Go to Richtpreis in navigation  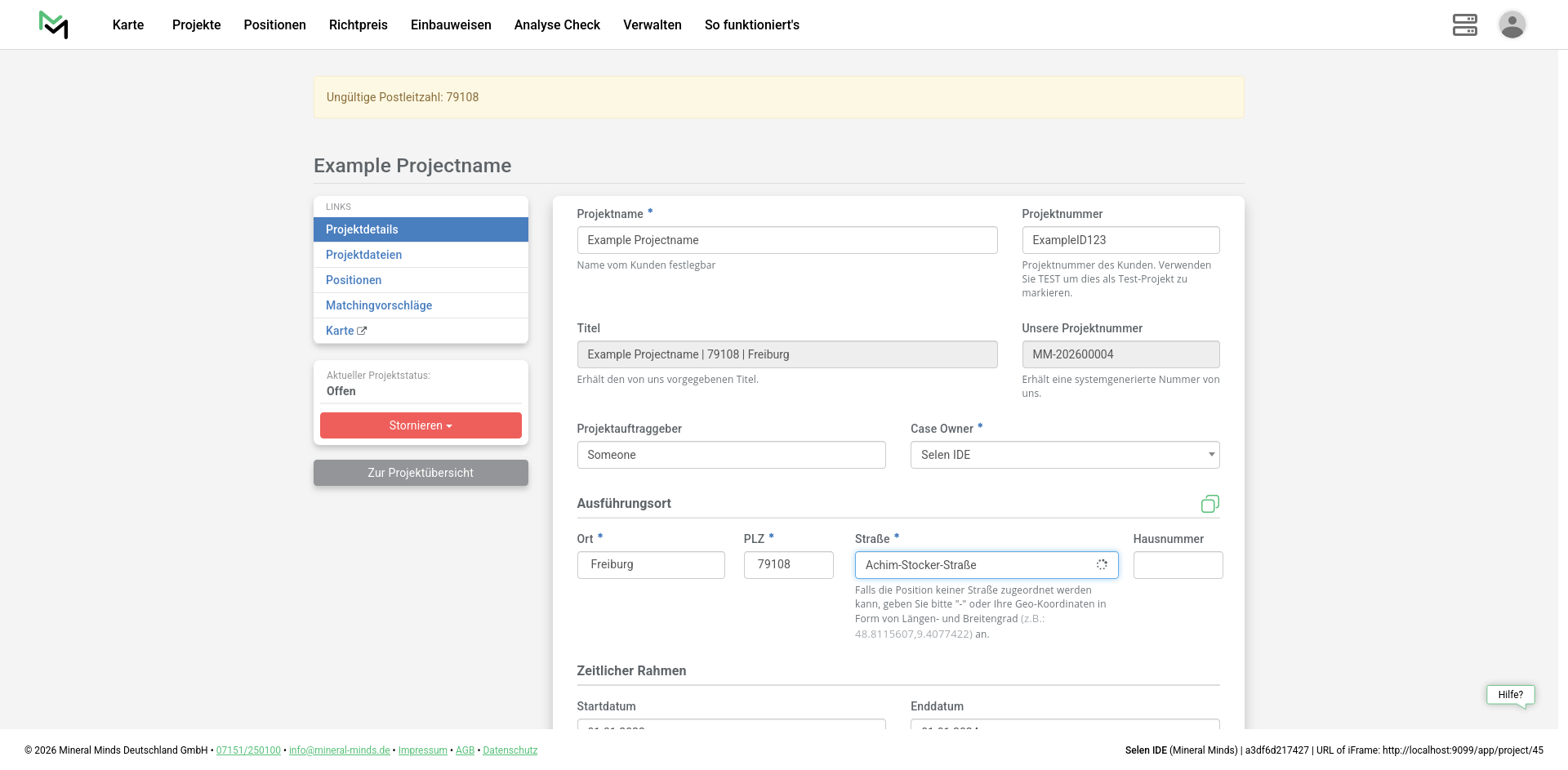[358, 24]
